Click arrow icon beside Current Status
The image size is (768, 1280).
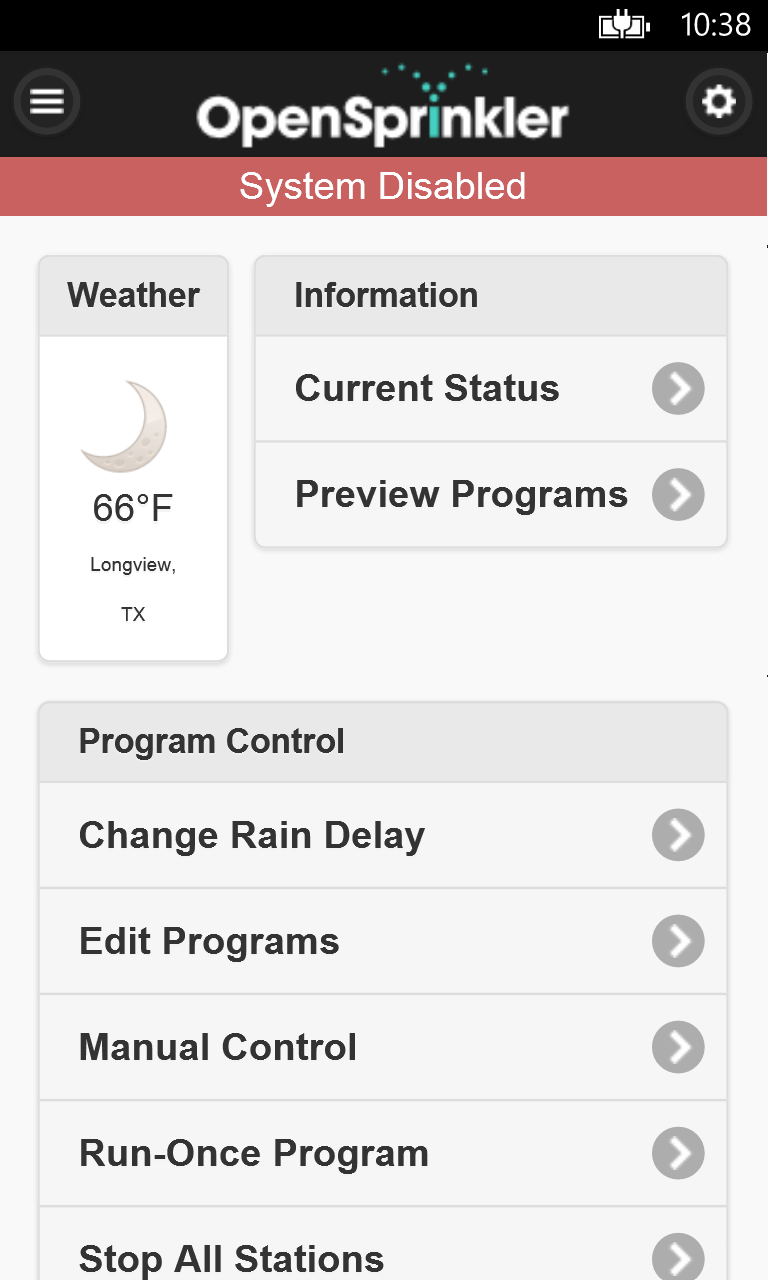[x=678, y=389]
